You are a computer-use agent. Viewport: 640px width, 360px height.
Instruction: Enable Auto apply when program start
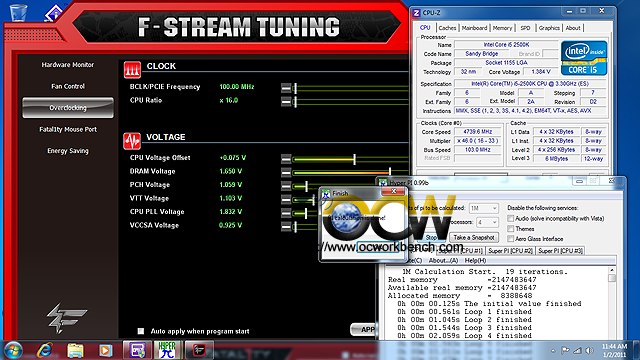tap(141, 331)
